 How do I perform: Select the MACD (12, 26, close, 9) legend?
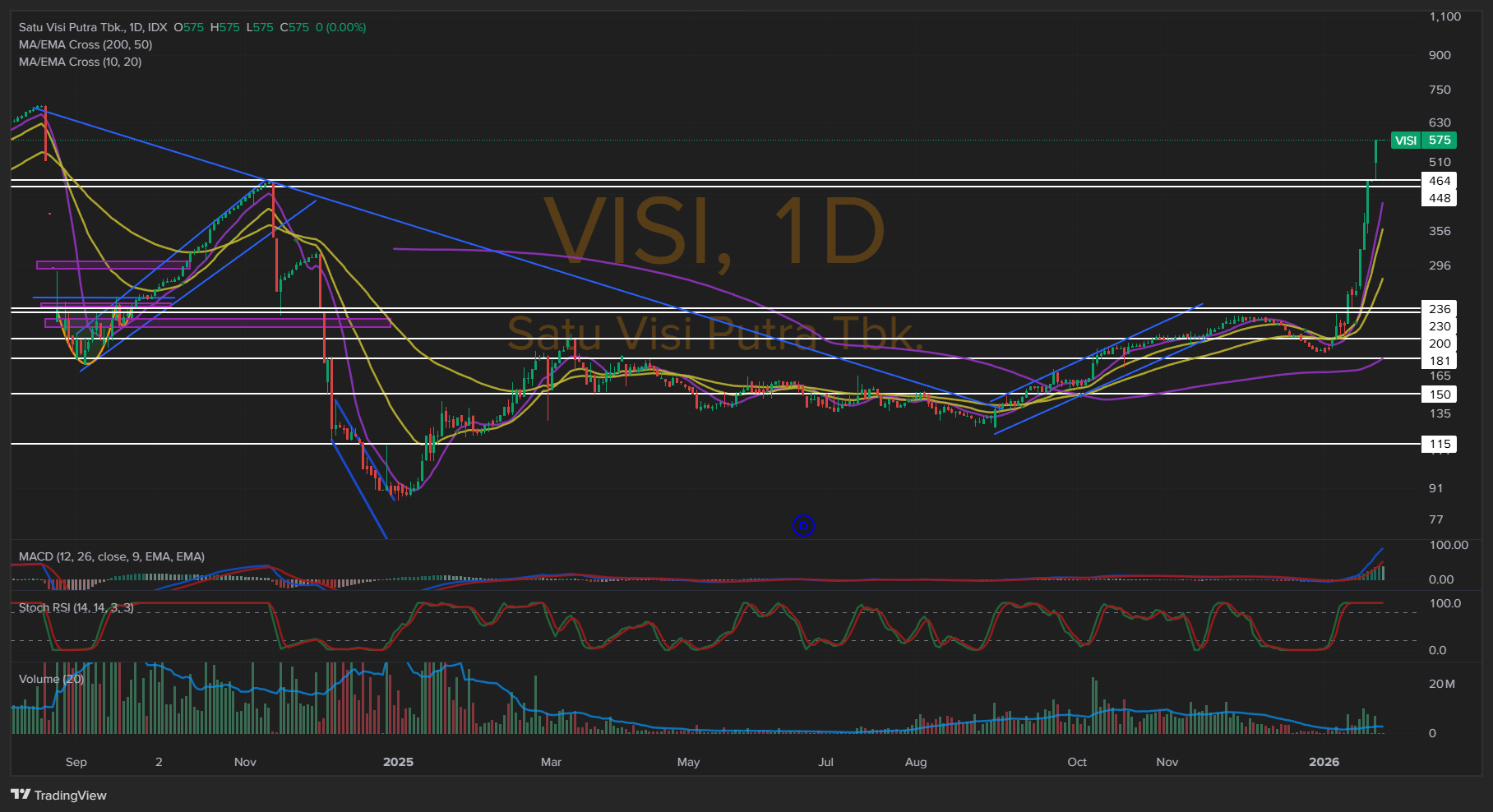pyautogui.click(x=111, y=556)
